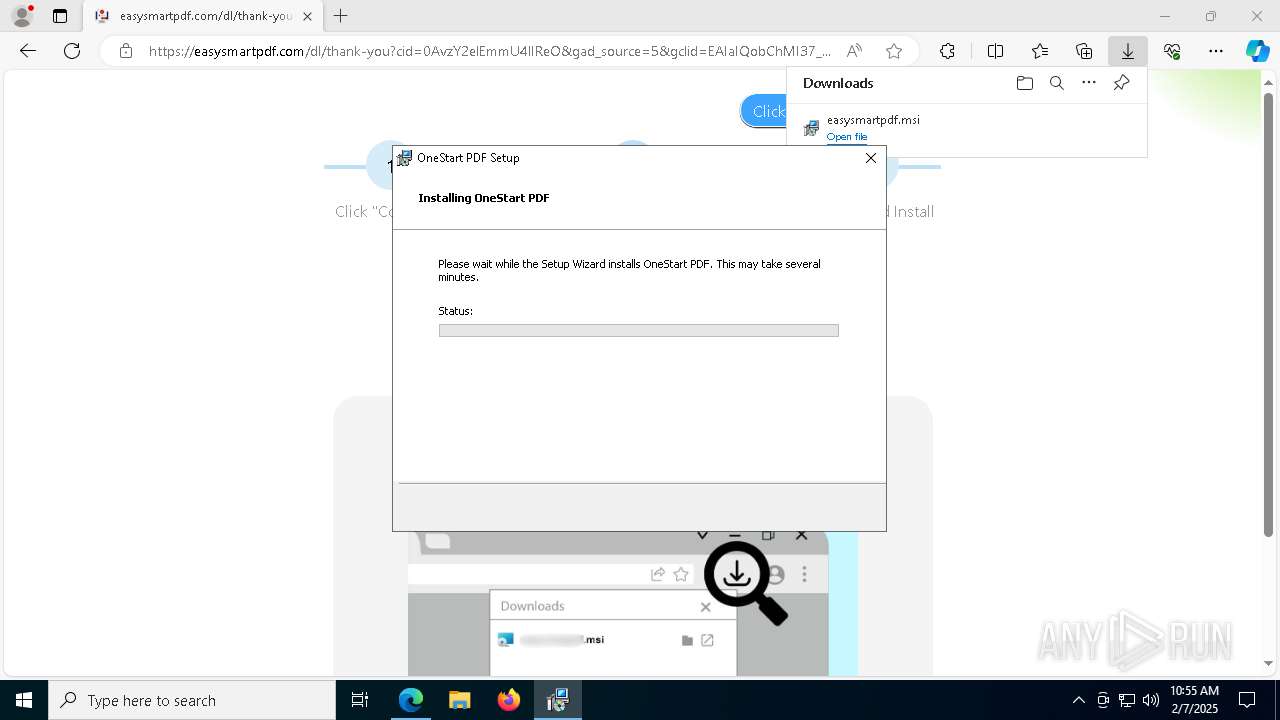This screenshot has width=1280, height=720.
Task: Close the easysmartpdf.com tab
Action: pyautogui.click(x=307, y=16)
